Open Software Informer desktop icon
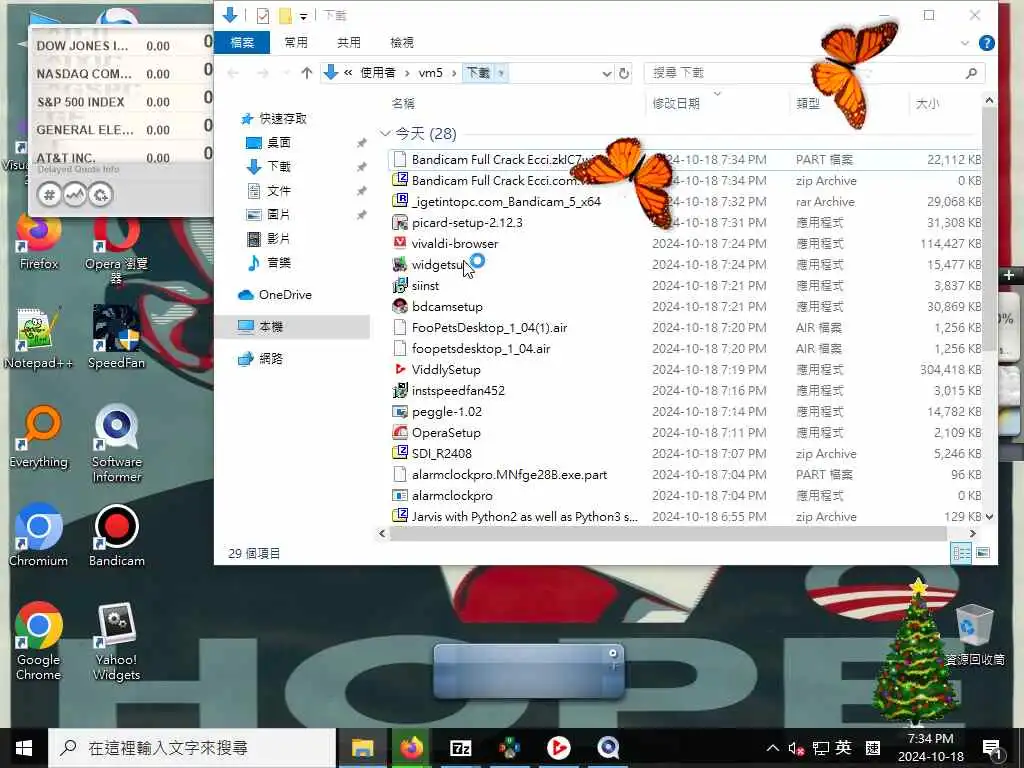This screenshot has height=768, width=1024. tap(116, 444)
